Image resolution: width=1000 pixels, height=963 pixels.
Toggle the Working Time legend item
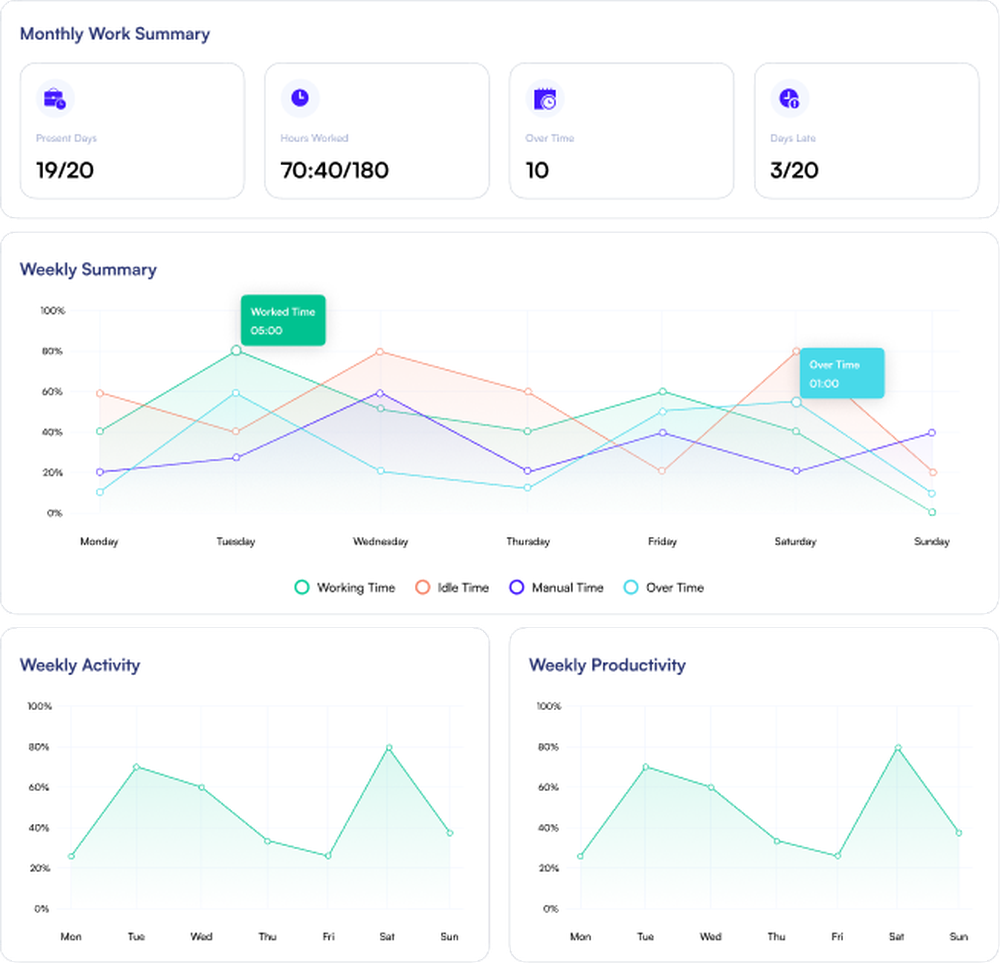point(345,587)
